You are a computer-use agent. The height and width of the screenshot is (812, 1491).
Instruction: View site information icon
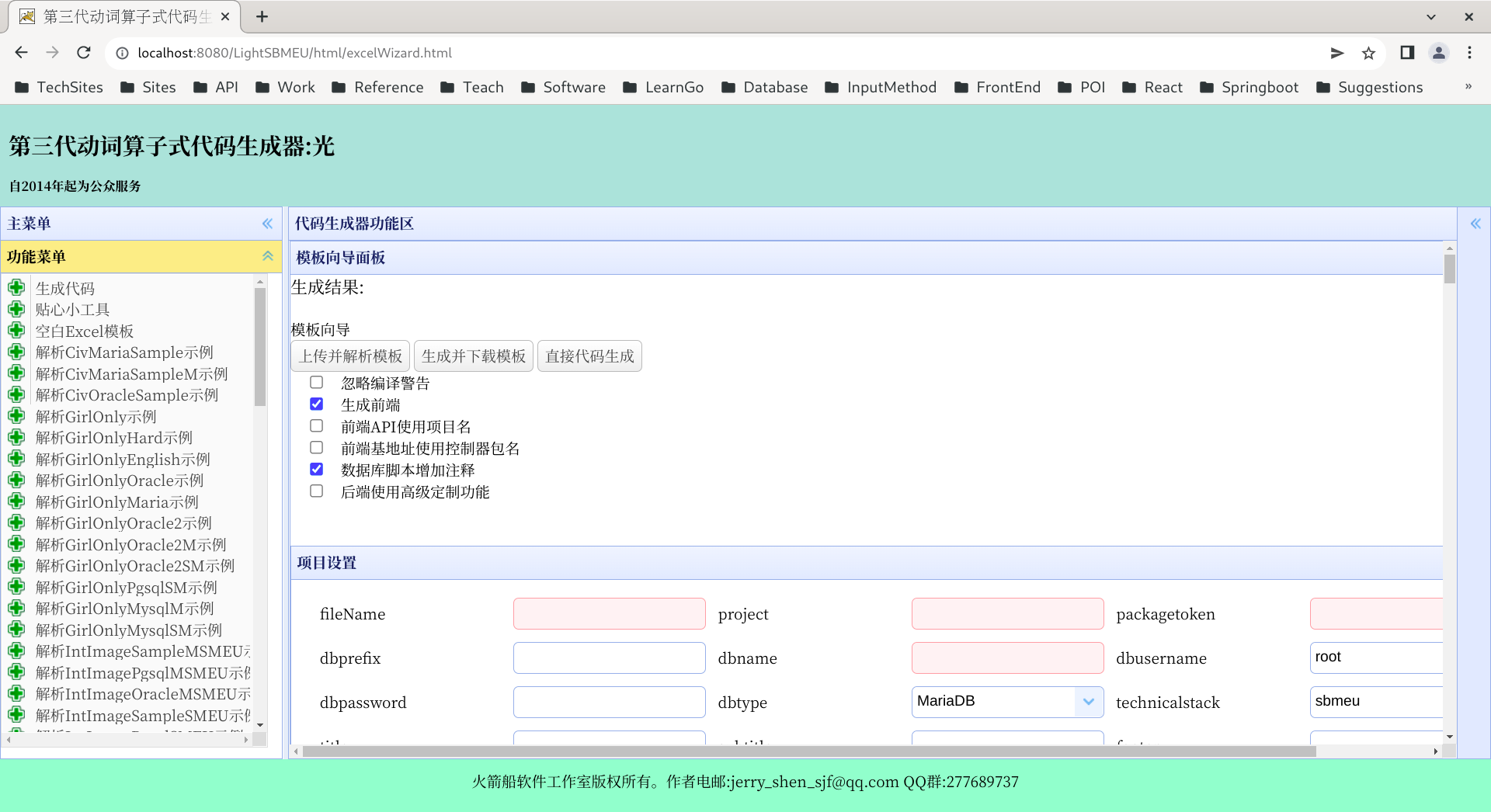coord(122,53)
